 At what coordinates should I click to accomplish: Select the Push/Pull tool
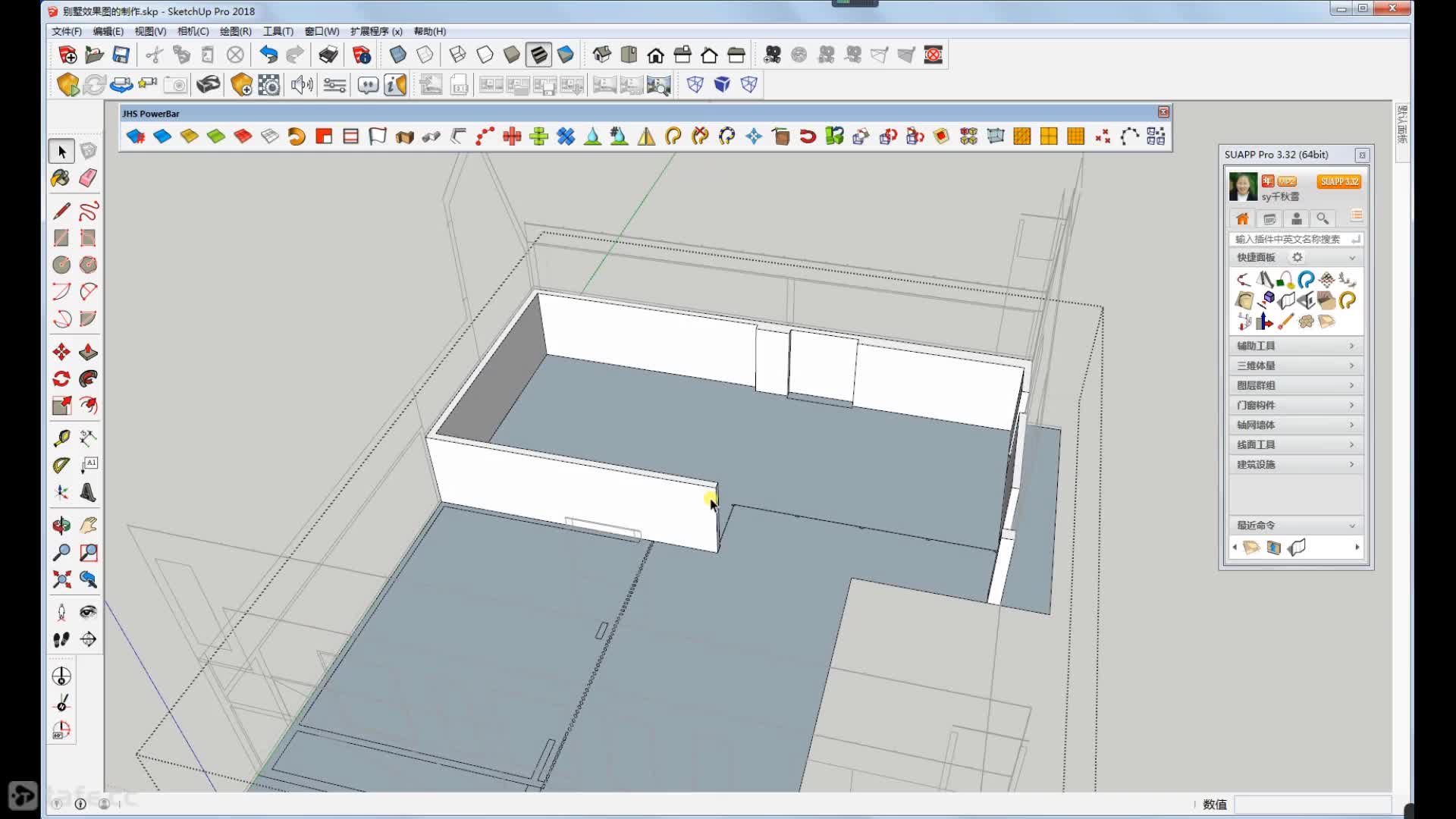(x=88, y=352)
